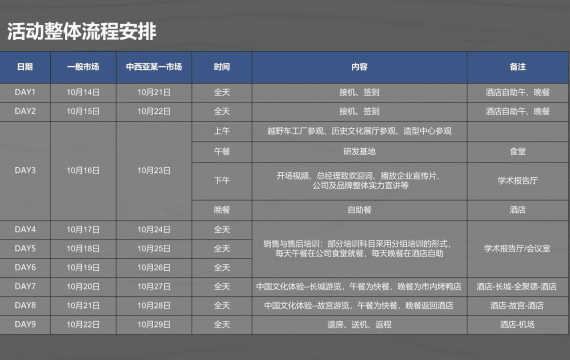The width and height of the screenshot is (570, 360).
Task: Click the 午餐 time cell
Action: 222,152
